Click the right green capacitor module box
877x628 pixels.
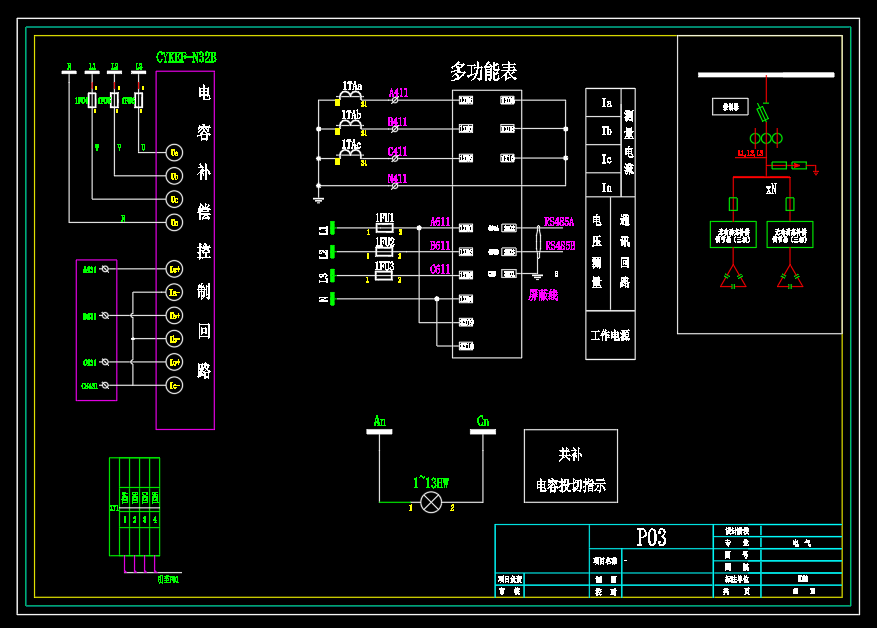click(790, 234)
